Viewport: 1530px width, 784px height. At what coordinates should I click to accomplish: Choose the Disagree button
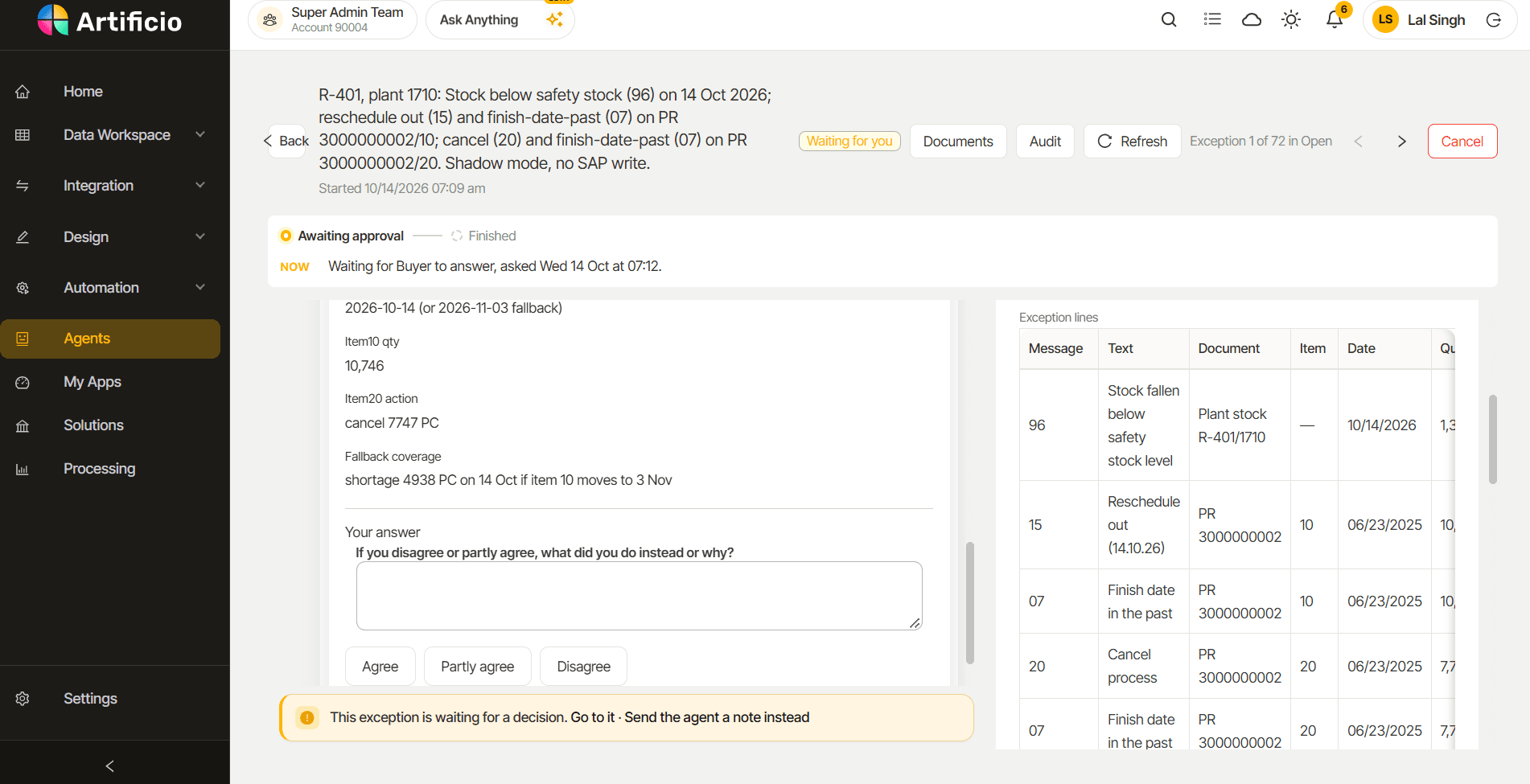click(x=583, y=667)
